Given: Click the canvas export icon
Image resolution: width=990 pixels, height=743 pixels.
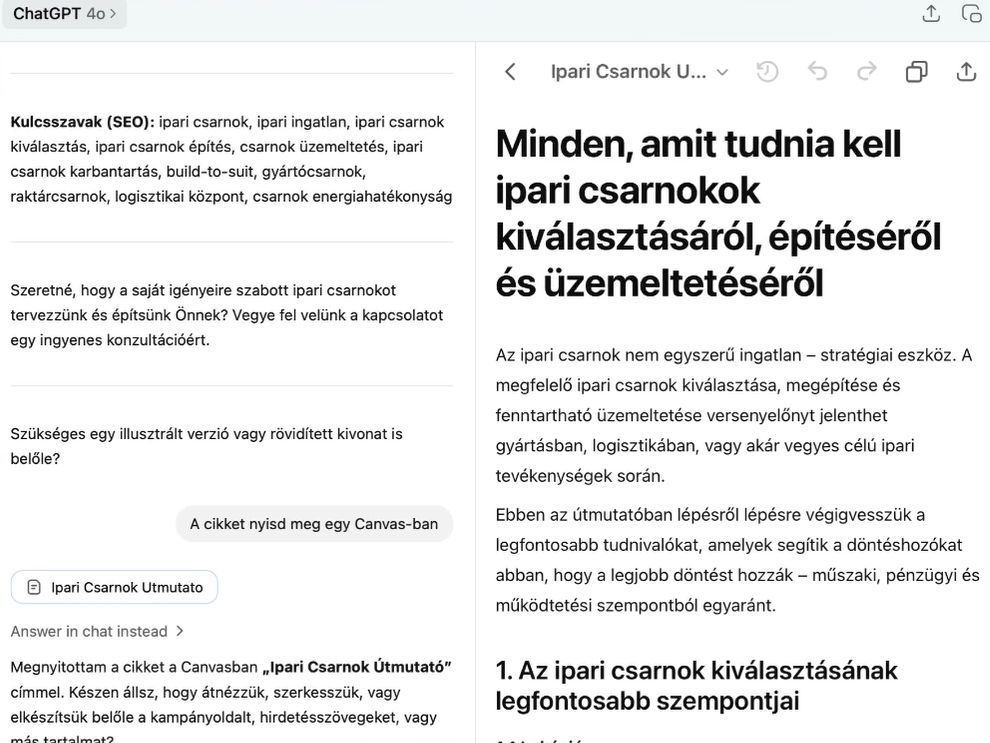Looking at the screenshot, I should click(966, 72).
